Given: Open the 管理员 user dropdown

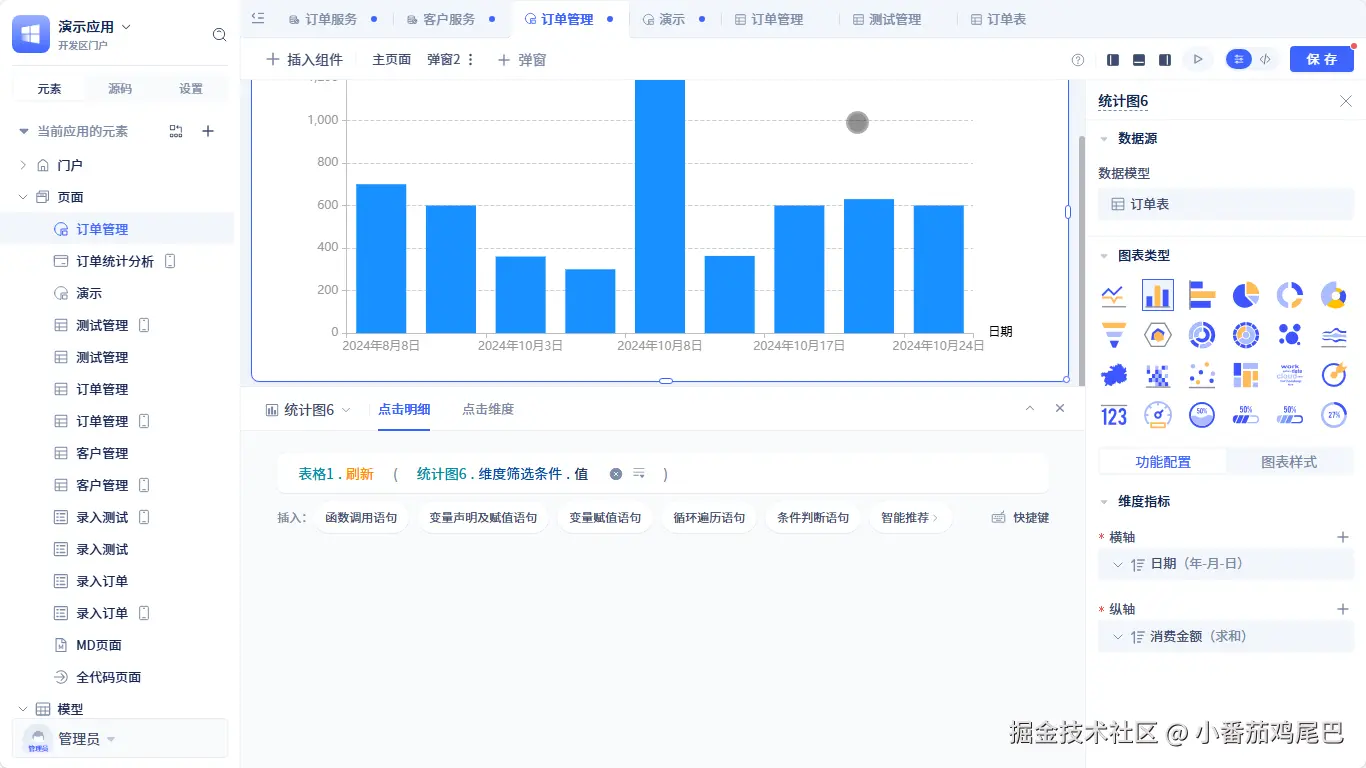Looking at the screenshot, I should (111, 739).
